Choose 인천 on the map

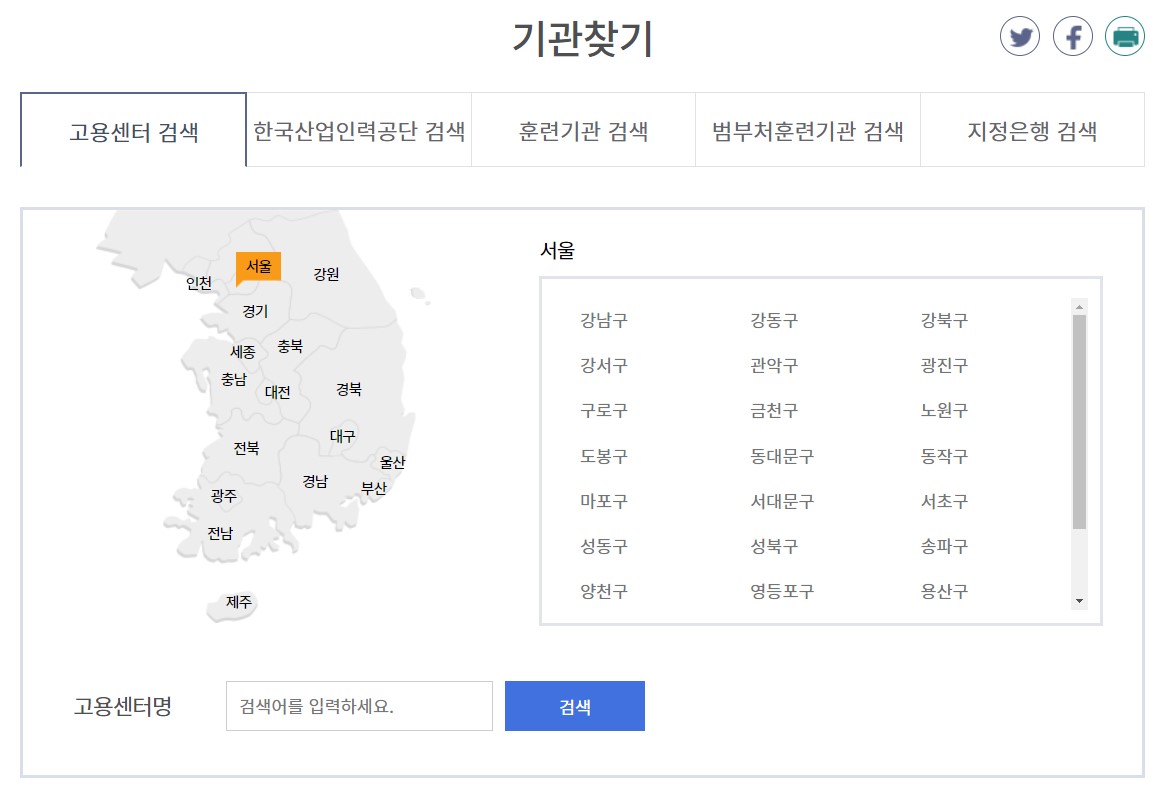click(x=197, y=284)
